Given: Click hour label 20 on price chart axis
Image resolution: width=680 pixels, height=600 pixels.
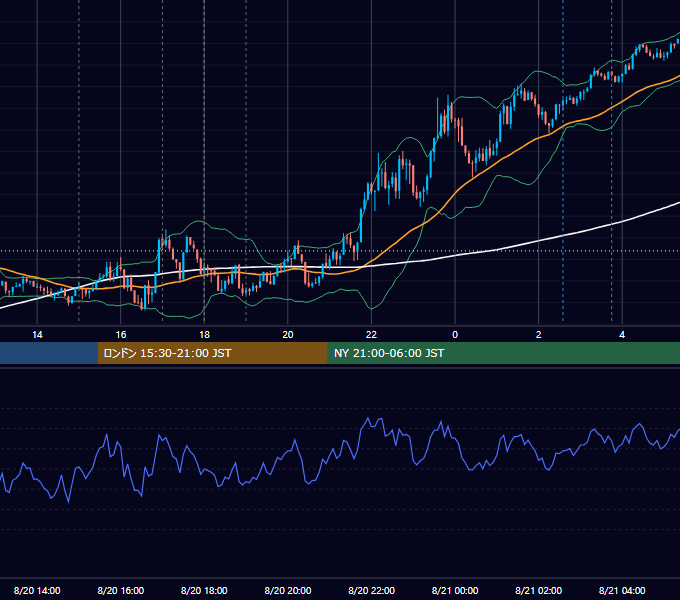Looking at the screenshot, I should click(288, 335).
